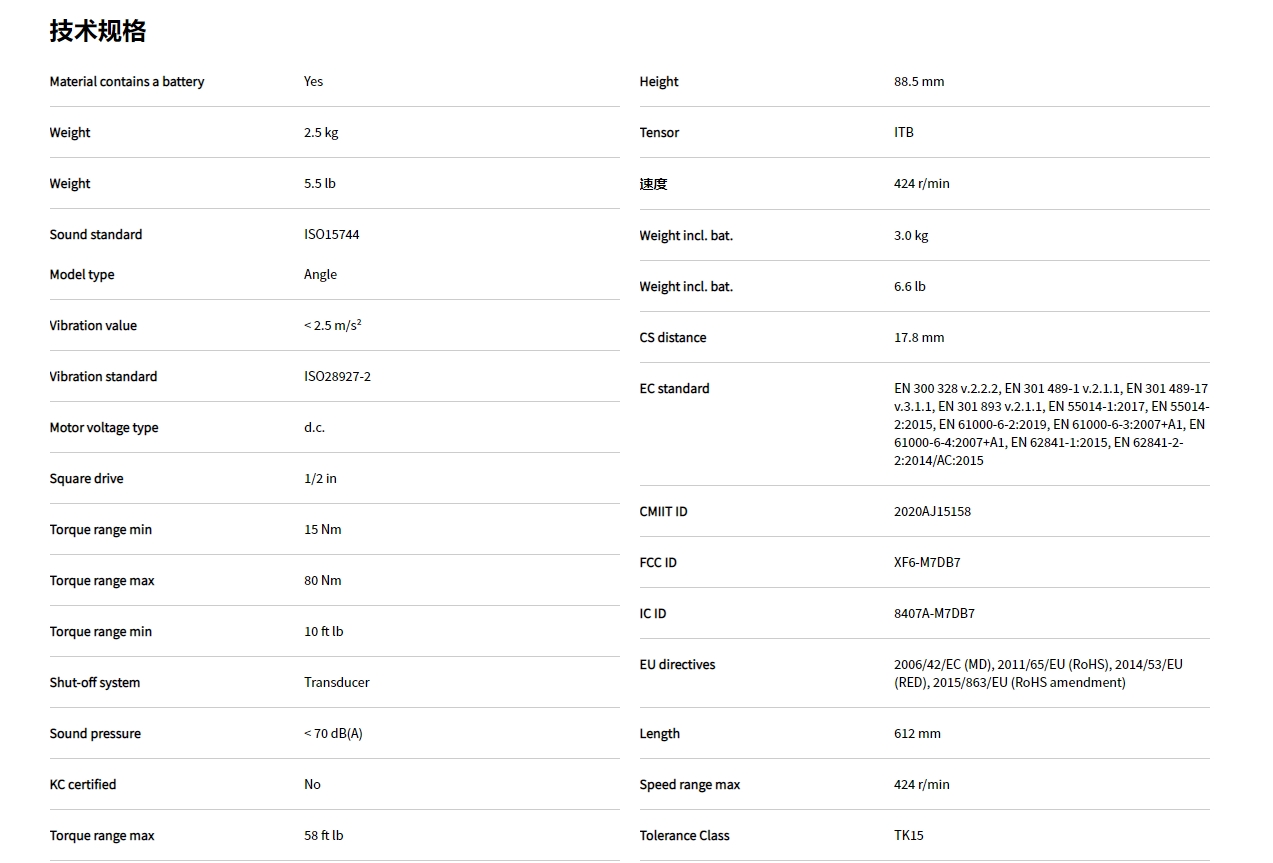Image resolution: width=1273 pixels, height=863 pixels.
Task: Select the ISO15744 sound standard value
Action: [x=331, y=235]
